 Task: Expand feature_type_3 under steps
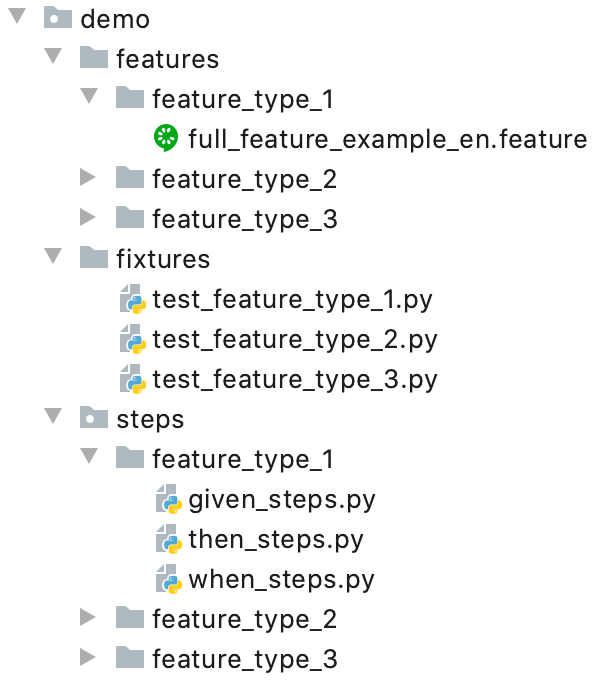(88, 657)
